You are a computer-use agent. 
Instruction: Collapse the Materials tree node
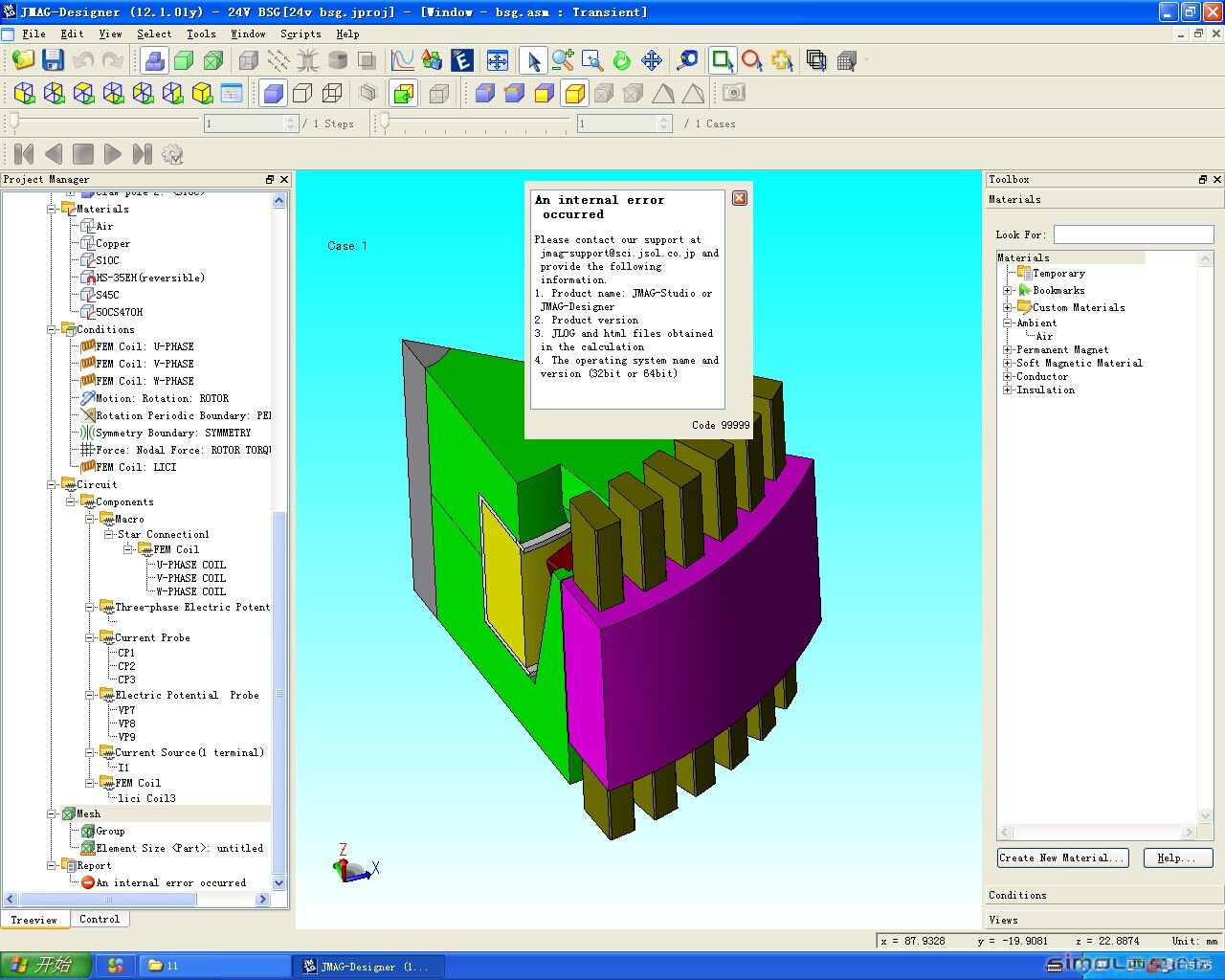coord(52,209)
